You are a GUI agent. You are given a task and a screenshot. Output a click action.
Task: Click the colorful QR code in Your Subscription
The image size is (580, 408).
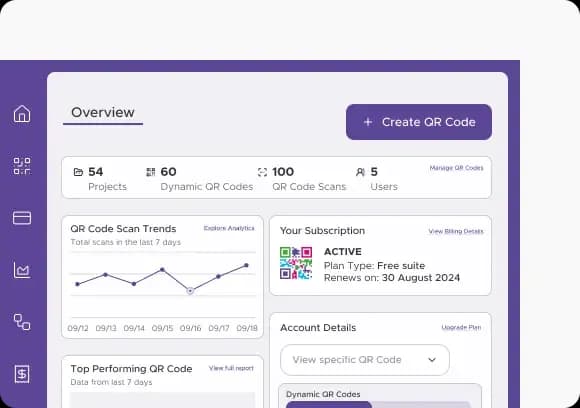(296, 263)
